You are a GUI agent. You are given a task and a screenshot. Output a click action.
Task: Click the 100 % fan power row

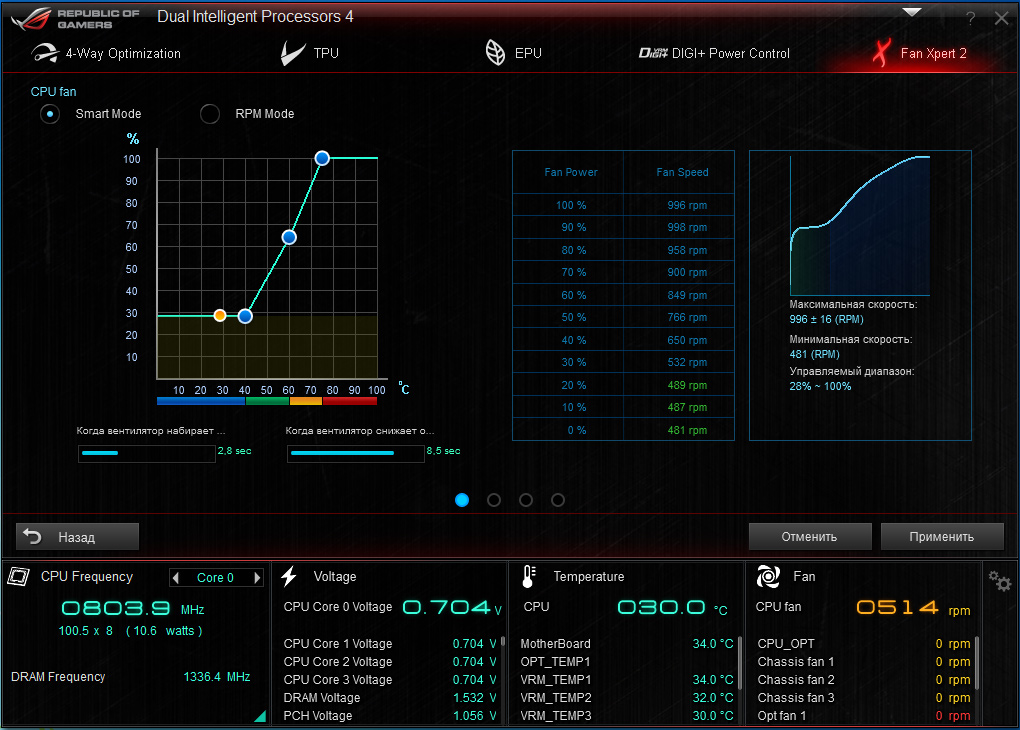pos(623,205)
